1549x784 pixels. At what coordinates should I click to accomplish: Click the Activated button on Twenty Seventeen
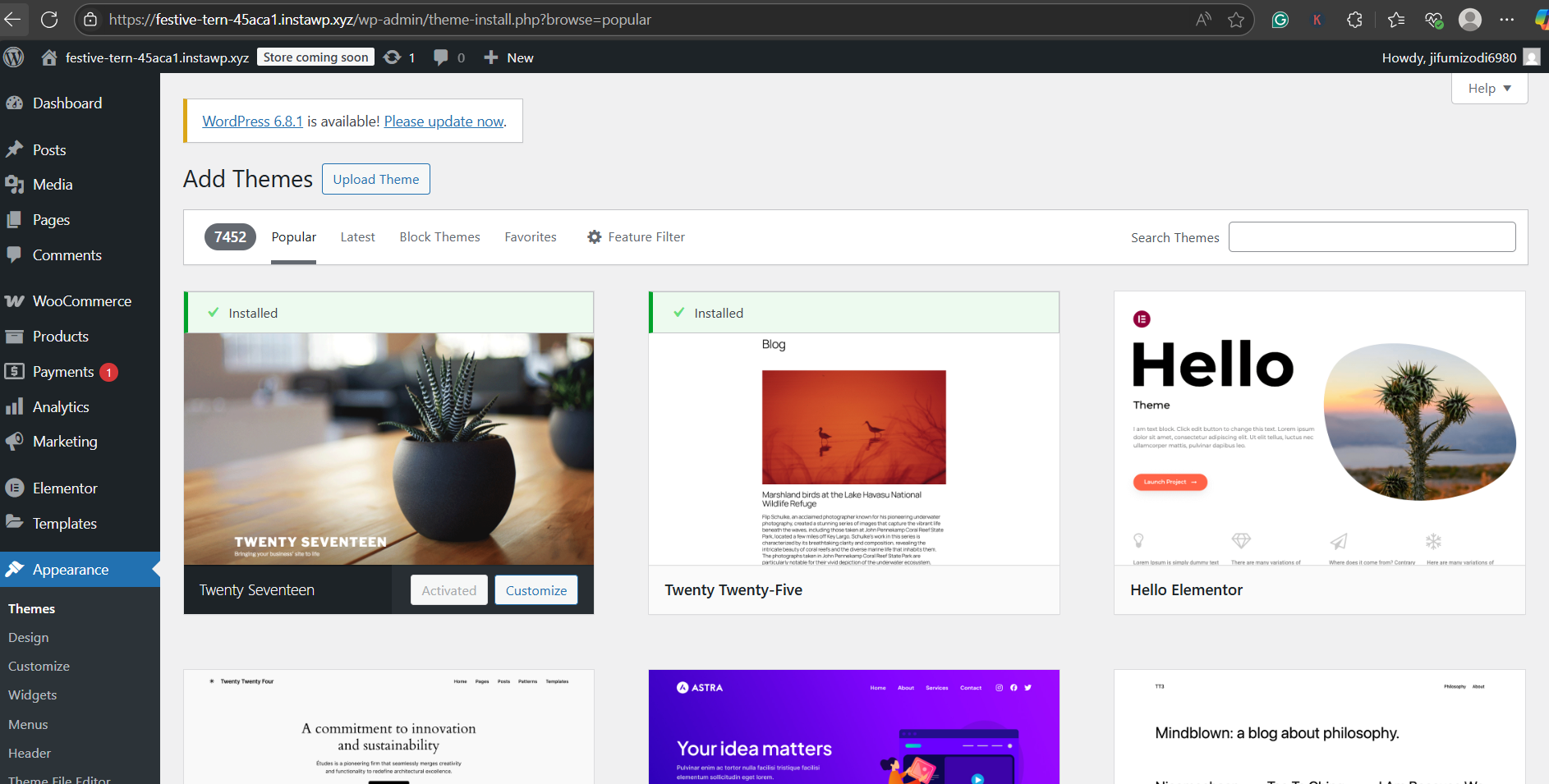[449, 590]
